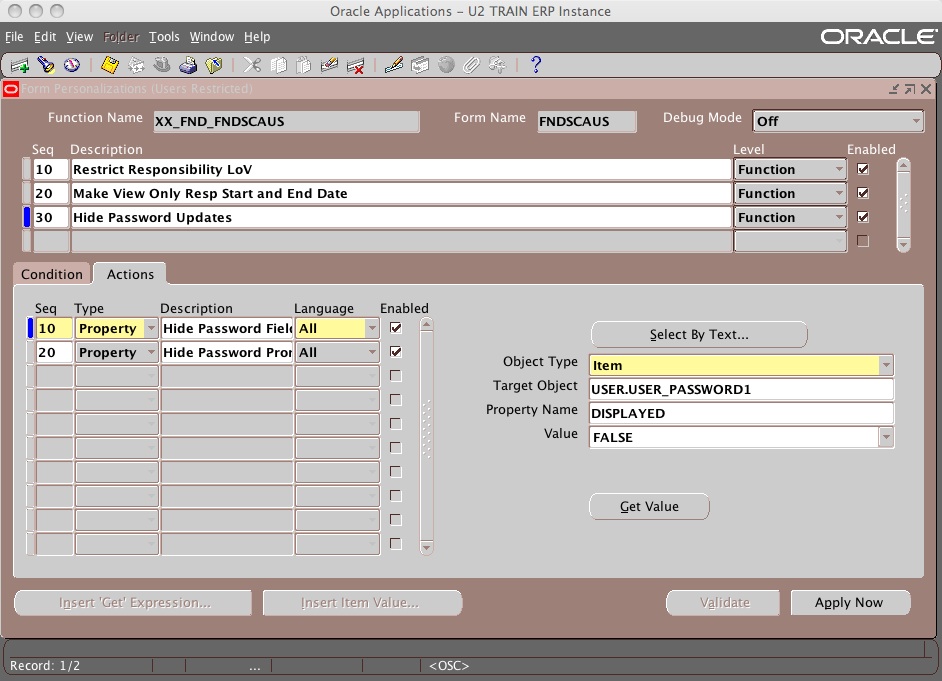Open Translations globe icon
Image resolution: width=942 pixels, height=681 pixels.
(x=446, y=65)
